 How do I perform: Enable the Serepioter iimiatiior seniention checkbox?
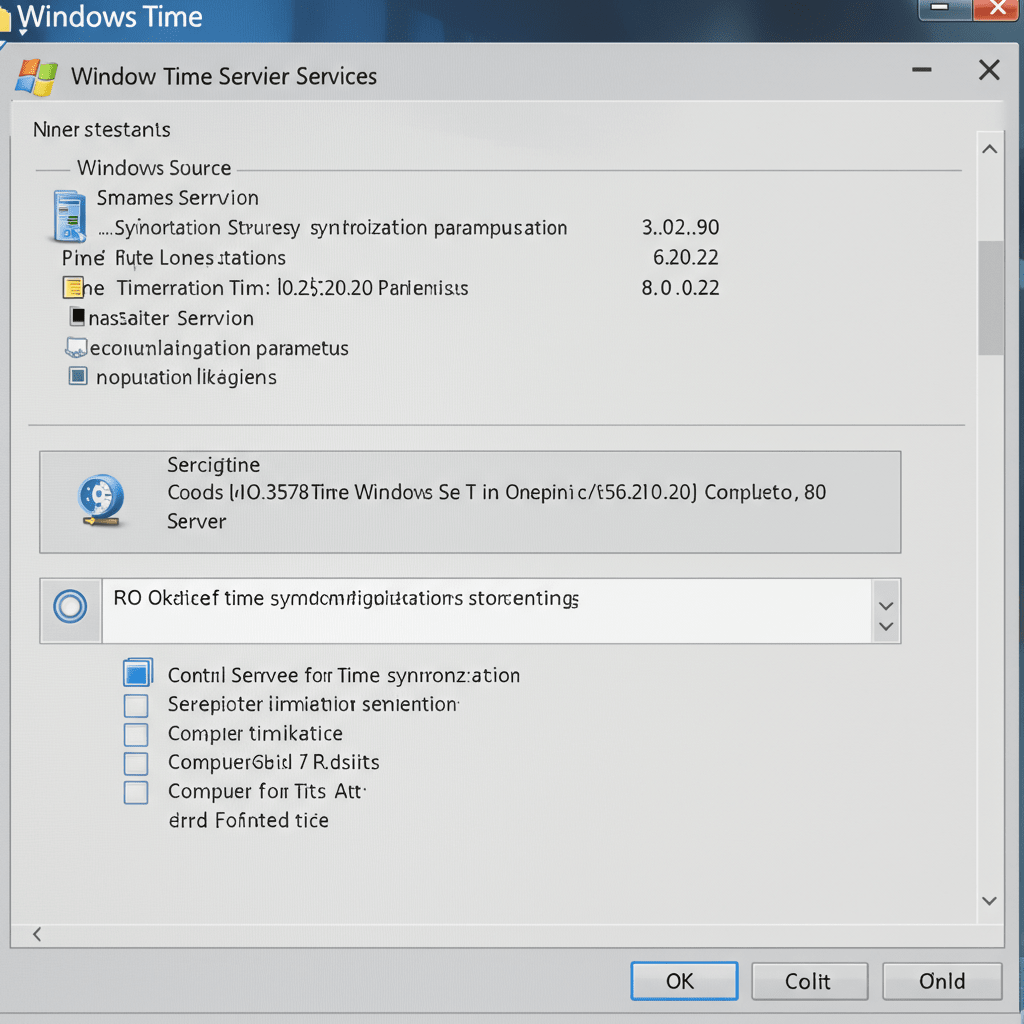tap(136, 705)
